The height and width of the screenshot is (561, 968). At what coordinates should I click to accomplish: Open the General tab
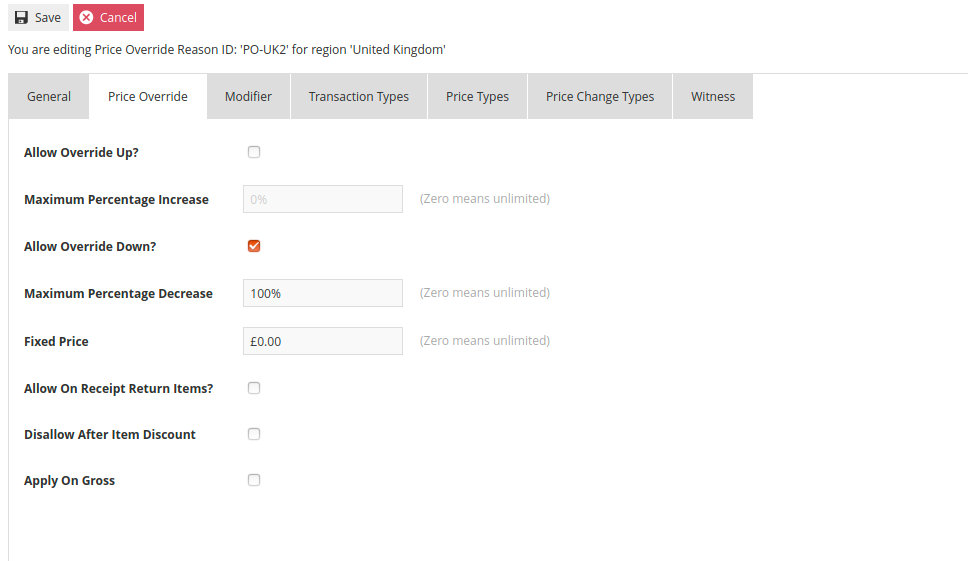pos(49,96)
